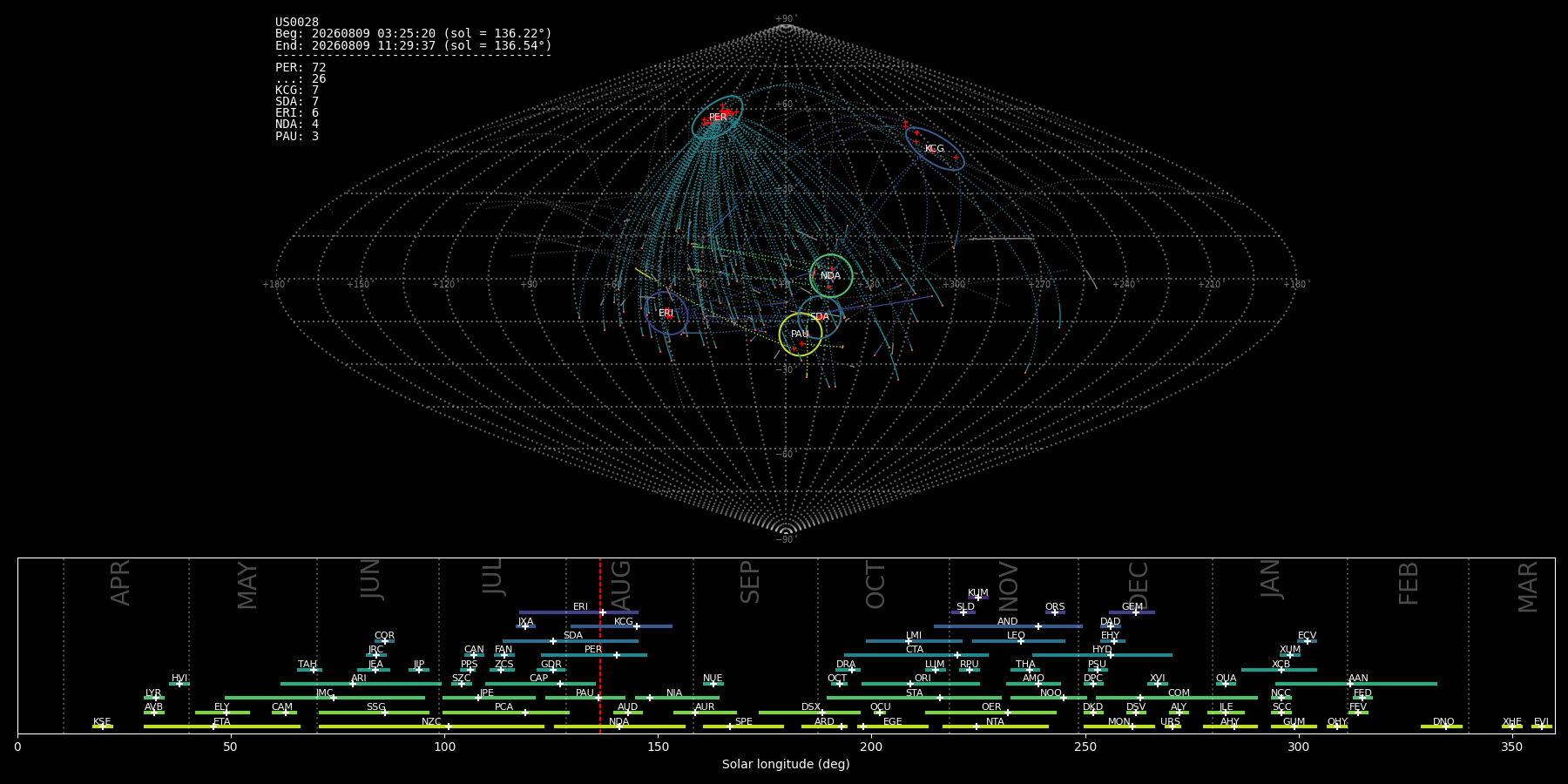Select the QUA shower marker
The width and height of the screenshot is (1568, 784).
(x=1226, y=684)
